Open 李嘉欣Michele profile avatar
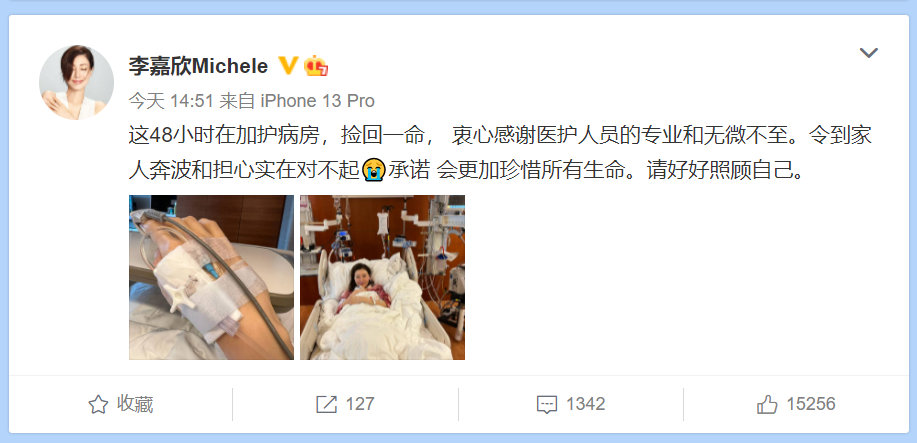This screenshot has height=443, width=917. (x=76, y=83)
